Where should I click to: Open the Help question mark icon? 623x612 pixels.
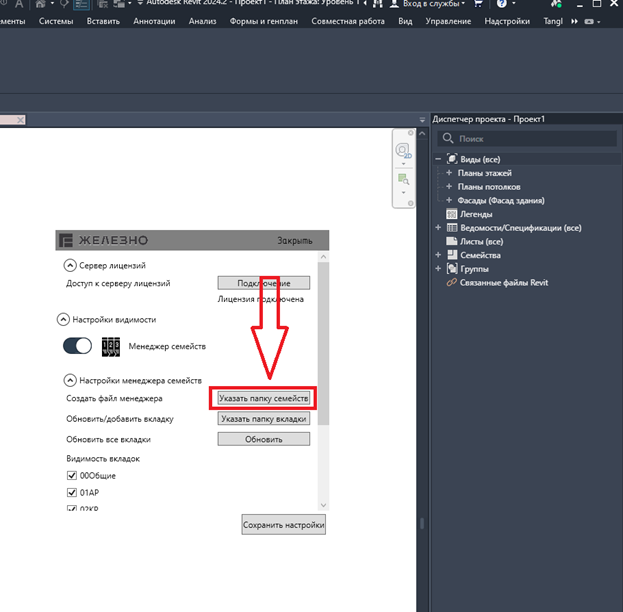[502, 4]
